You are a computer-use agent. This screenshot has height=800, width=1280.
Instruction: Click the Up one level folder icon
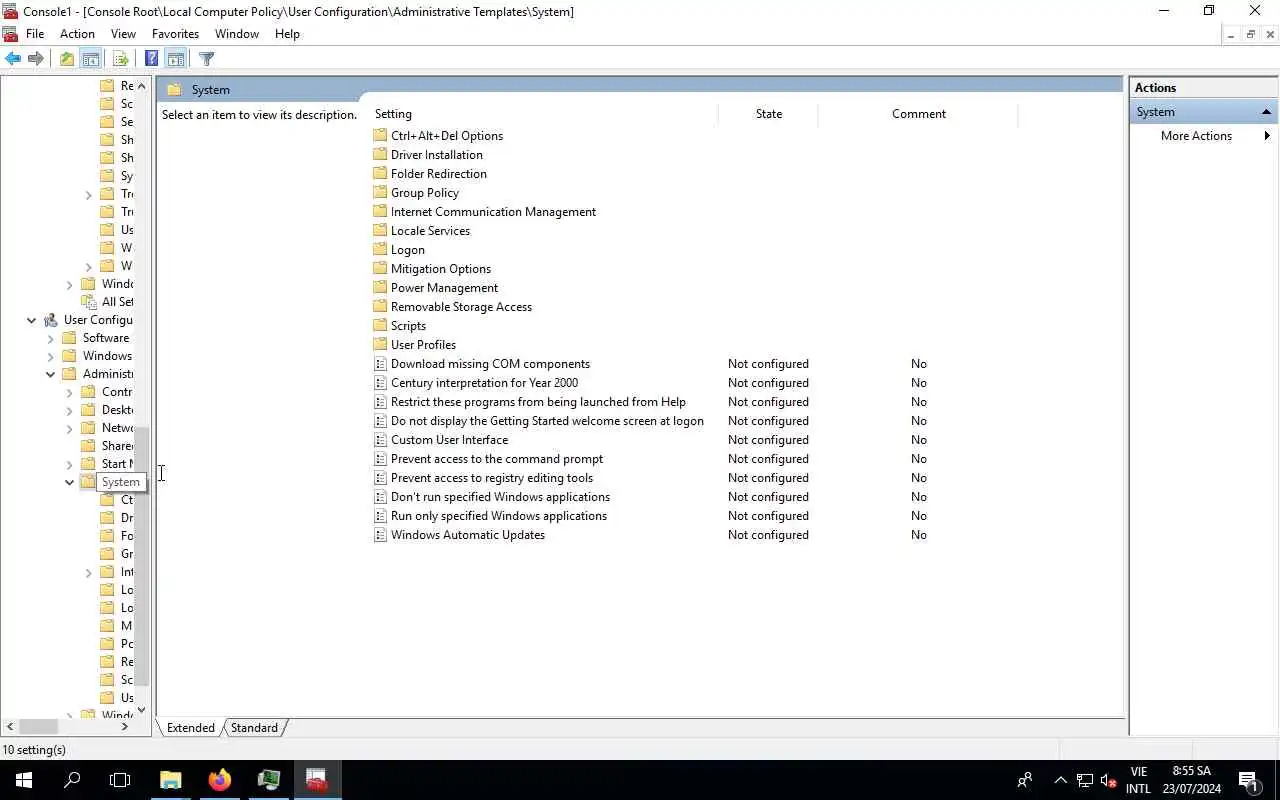click(x=66, y=59)
